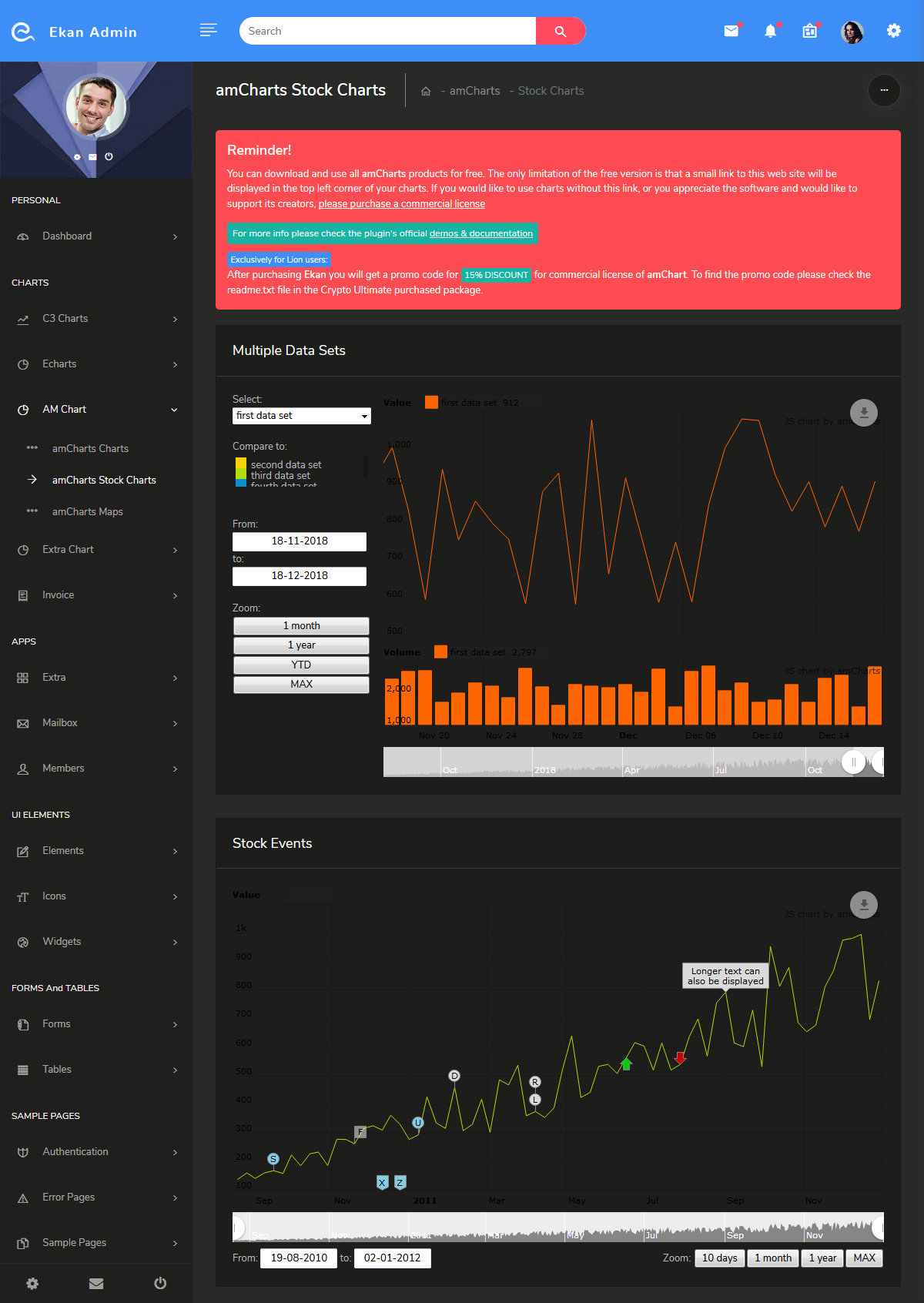Click the X flag event marker
Image resolution: width=924 pixels, height=1303 pixels.
coord(382,1183)
